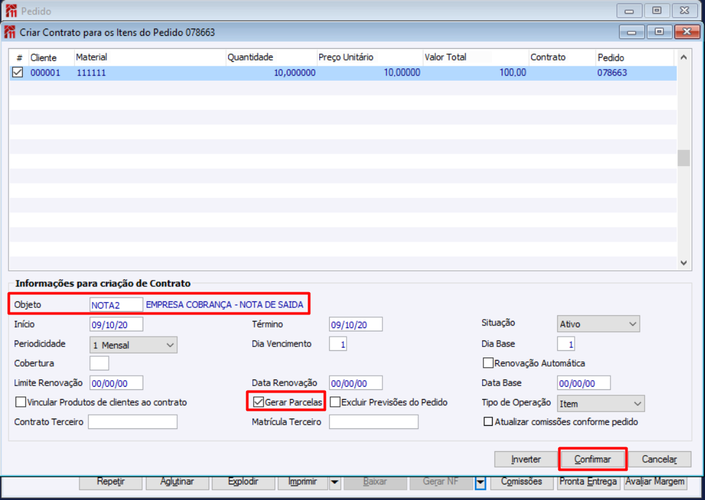705x500 pixels.
Task: Toggle the Gerar Parcelas checkbox
Action: click(258, 402)
